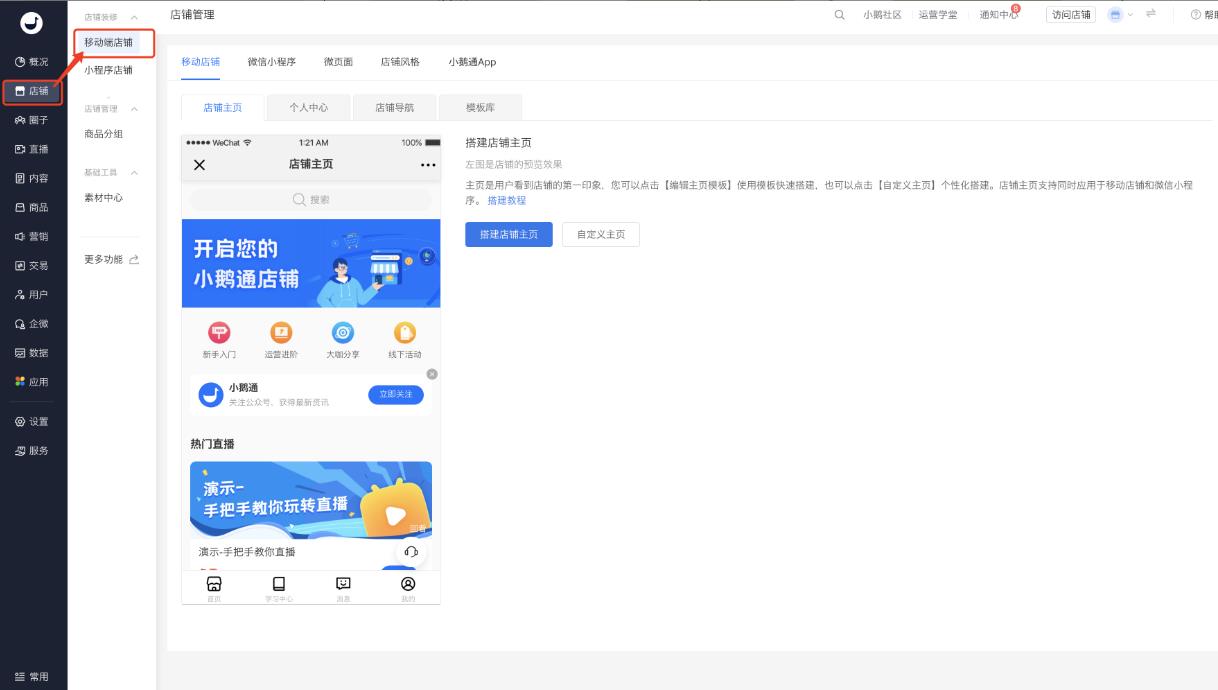This screenshot has height=690, width=1218.
Task: Select the 个人中心 sub-tab
Action: 309,108
